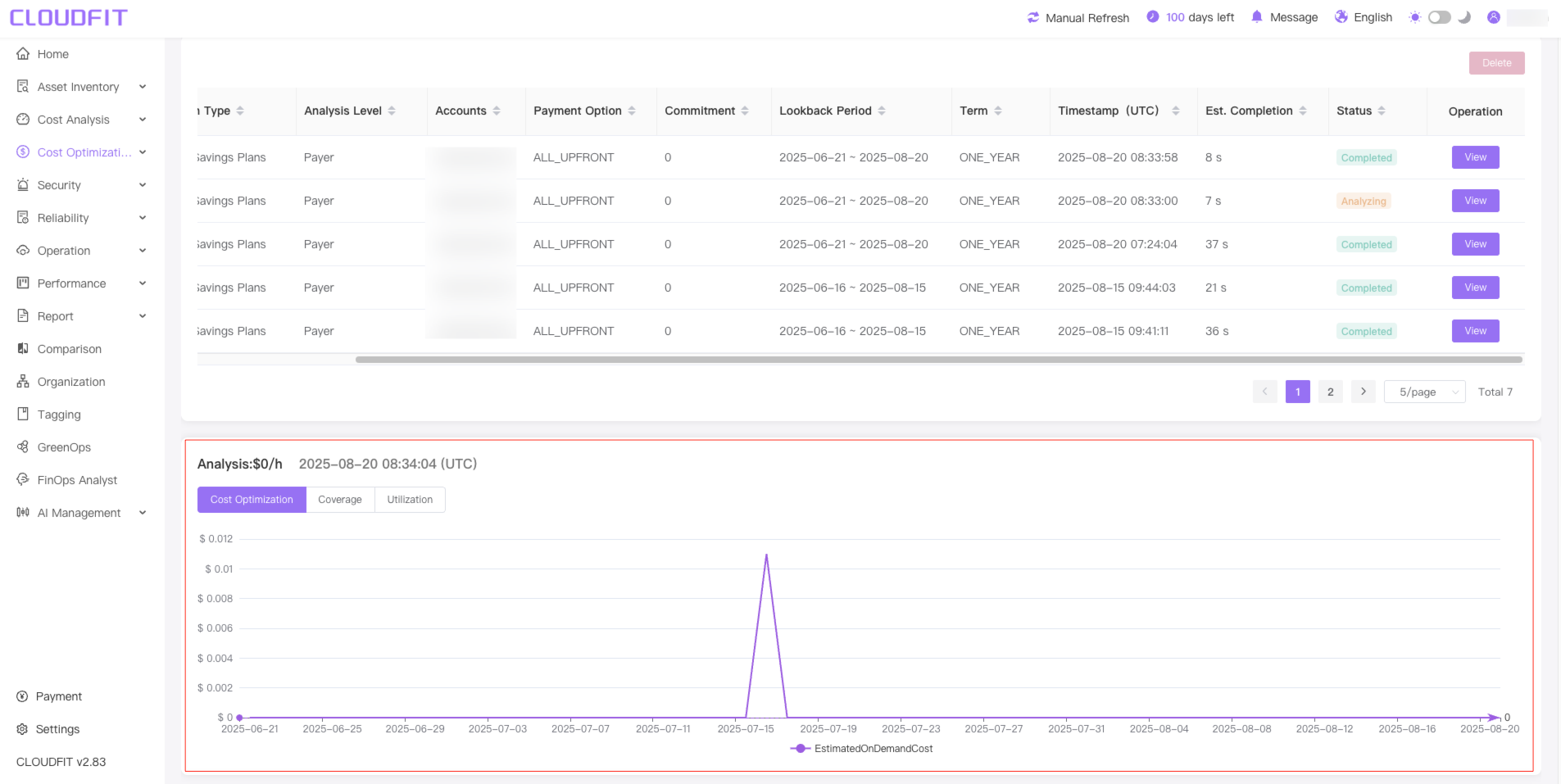1561x784 pixels.
Task: Expand the Asset Inventory menu
Action: pyautogui.click(x=143, y=87)
